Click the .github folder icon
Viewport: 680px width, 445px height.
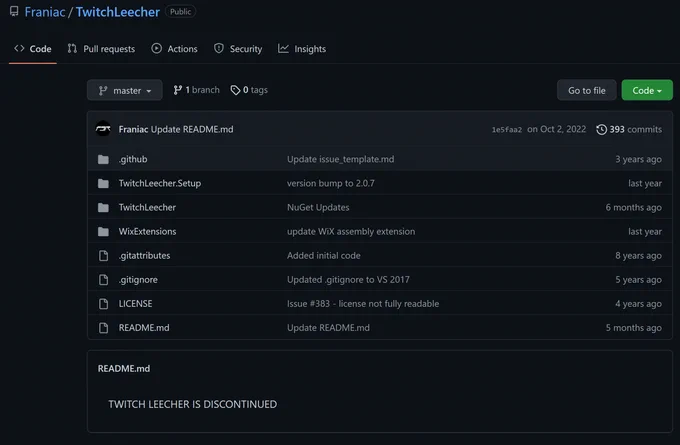point(103,159)
